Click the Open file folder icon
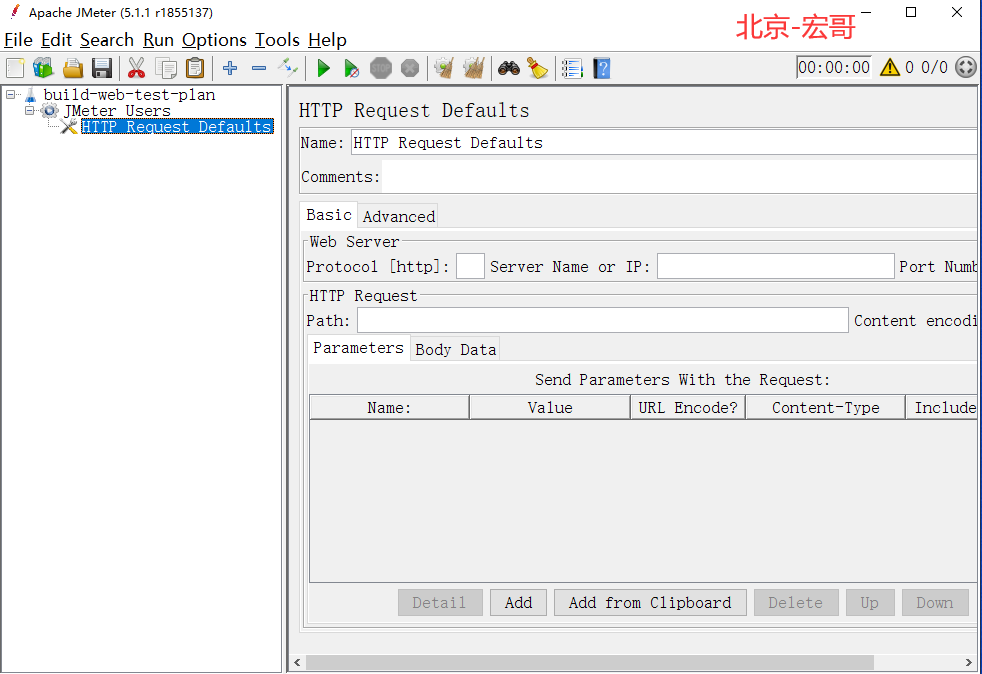The height and width of the screenshot is (674, 982). [x=73, y=68]
